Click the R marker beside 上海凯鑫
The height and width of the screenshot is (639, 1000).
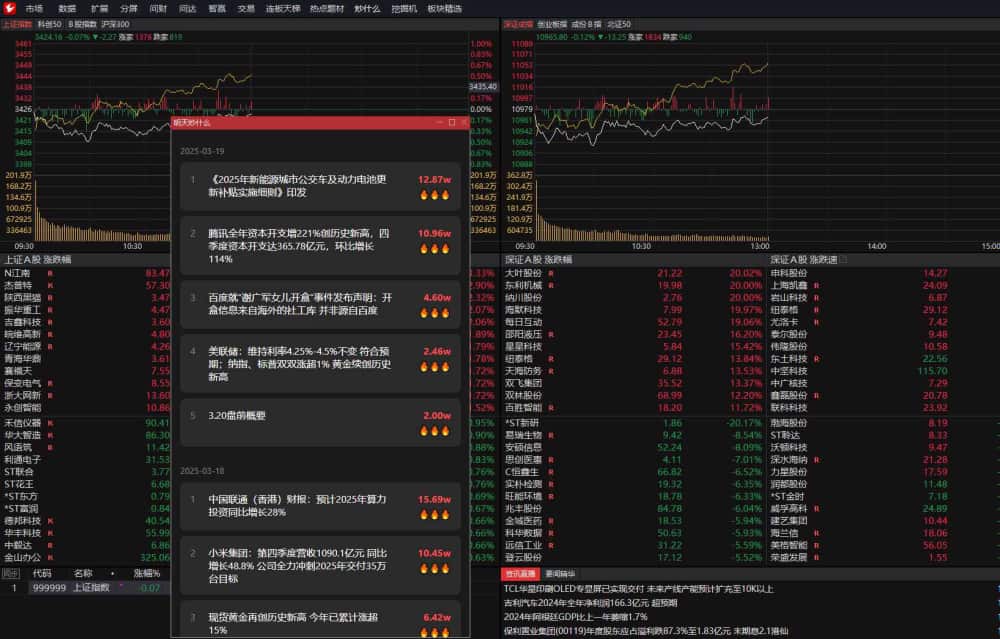(x=816, y=285)
